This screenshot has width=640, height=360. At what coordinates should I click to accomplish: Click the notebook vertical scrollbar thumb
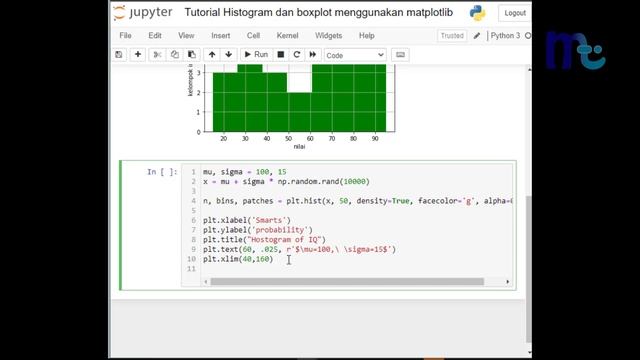529,269
